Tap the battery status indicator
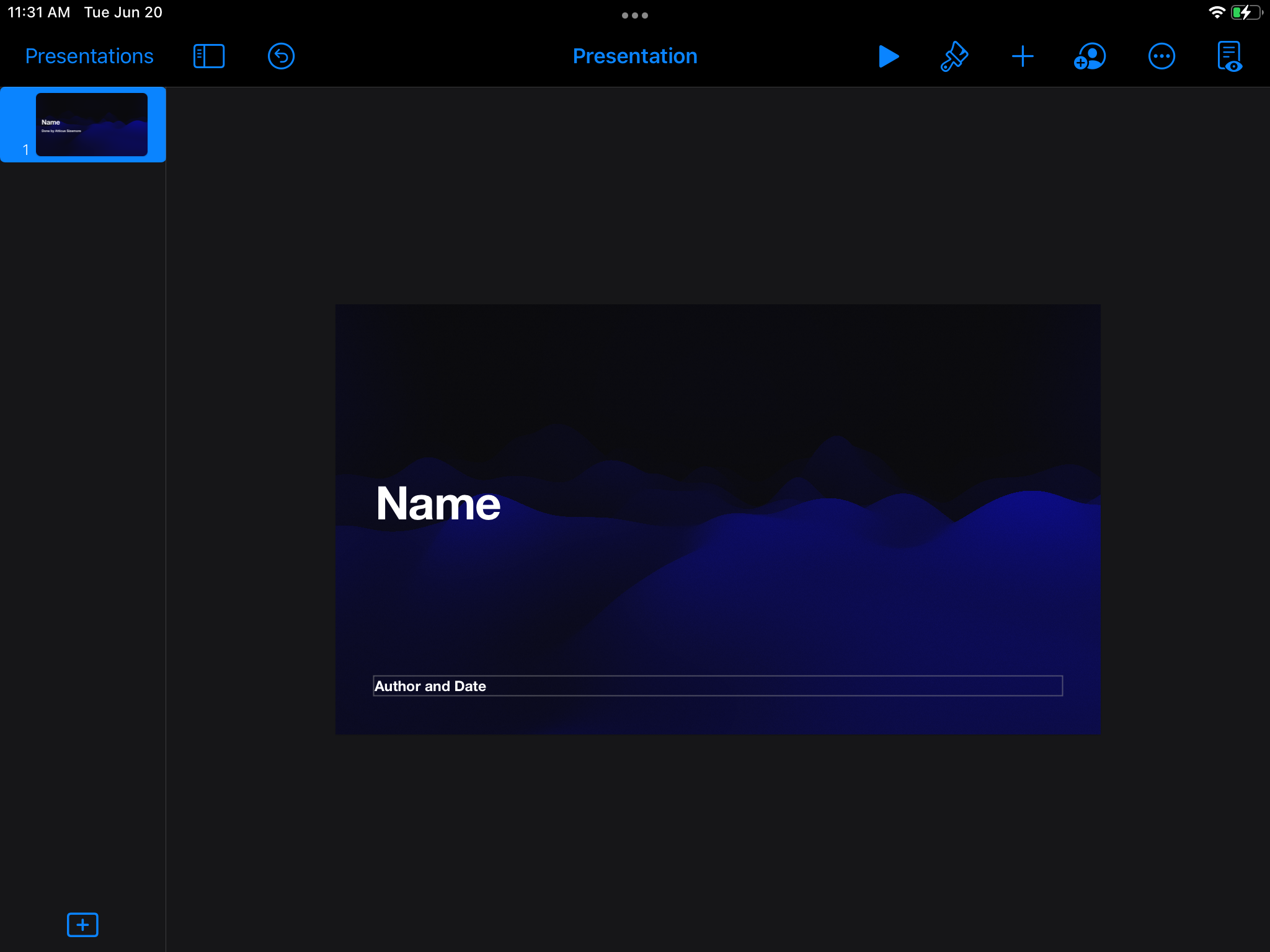This screenshot has width=1270, height=952. 1245,12
